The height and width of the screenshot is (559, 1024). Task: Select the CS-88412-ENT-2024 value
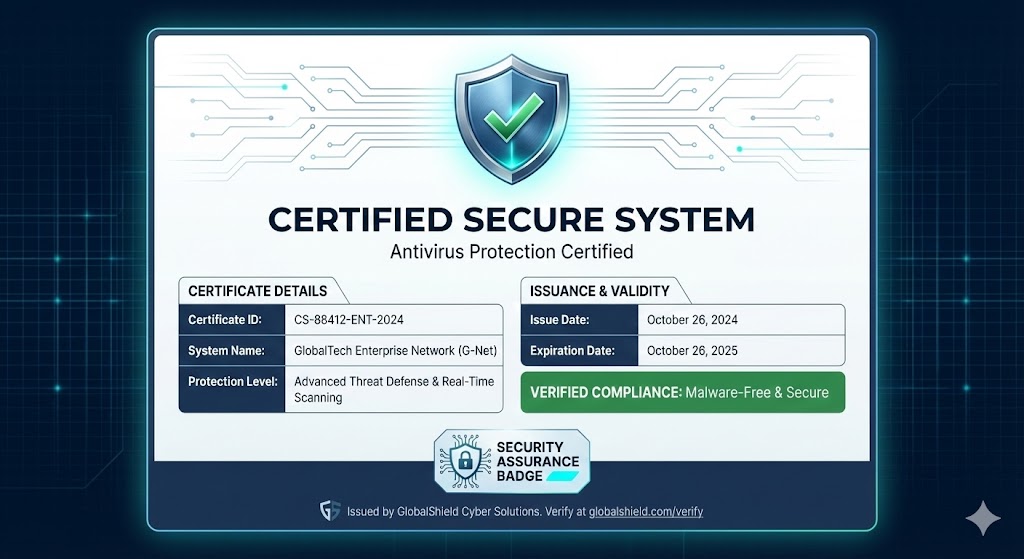349,320
